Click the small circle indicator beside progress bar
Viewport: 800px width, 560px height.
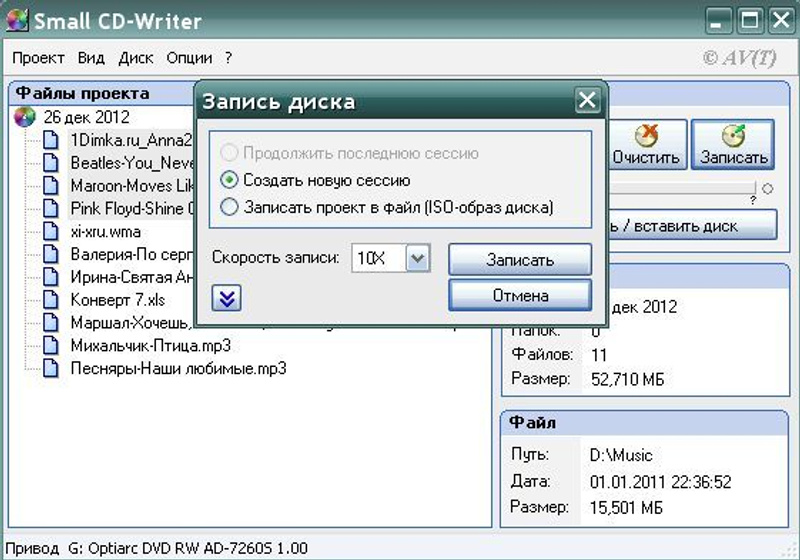point(767,189)
